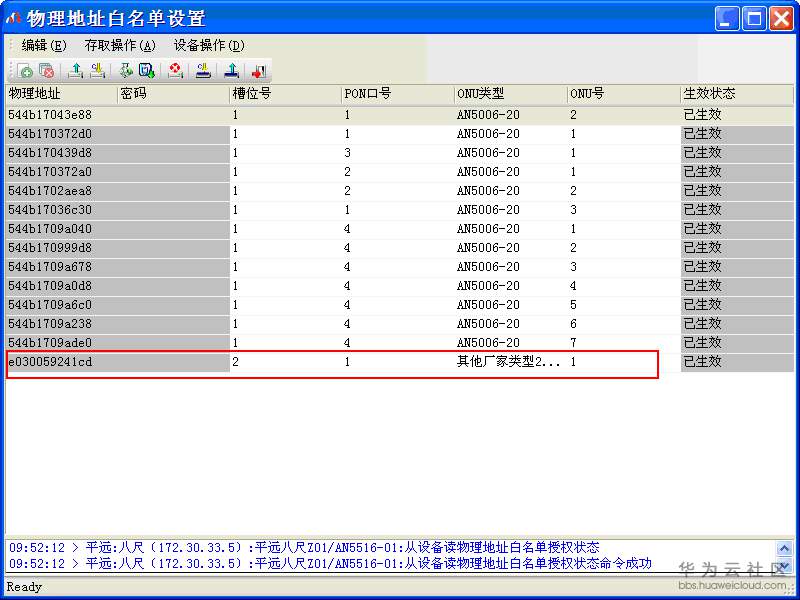Click the import from file toolbar icon
800x600 pixels.
tap(126, 70)
